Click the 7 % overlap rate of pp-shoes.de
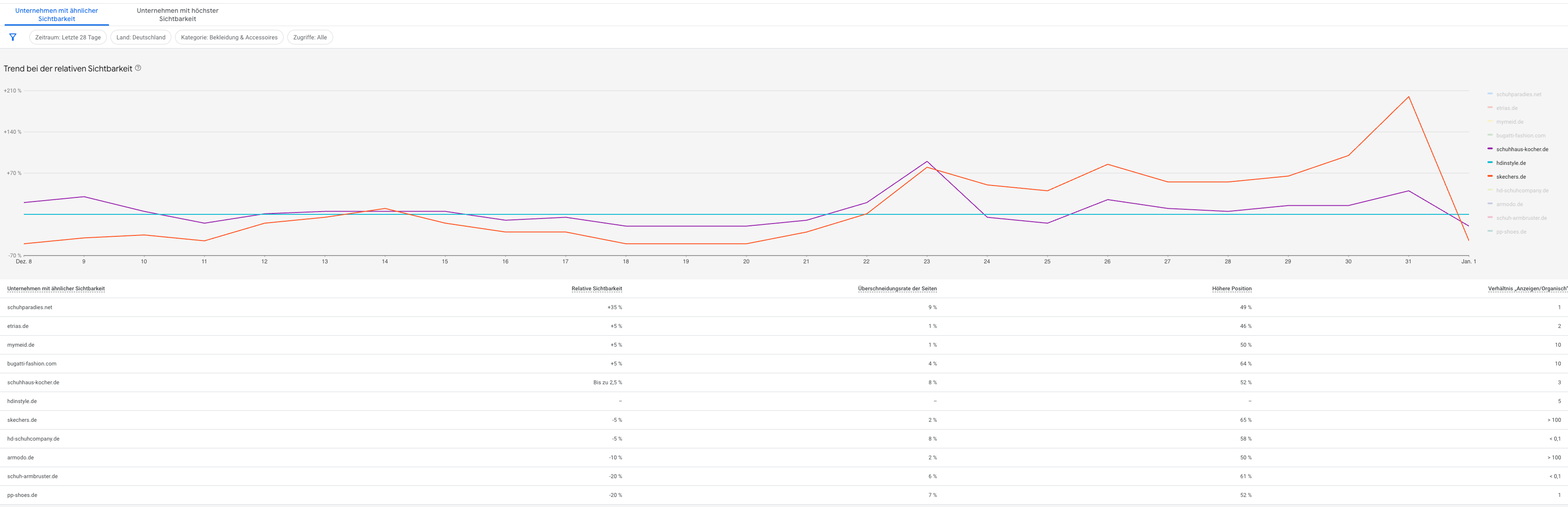Screen dimensions: 1568x507 point(932,496)
